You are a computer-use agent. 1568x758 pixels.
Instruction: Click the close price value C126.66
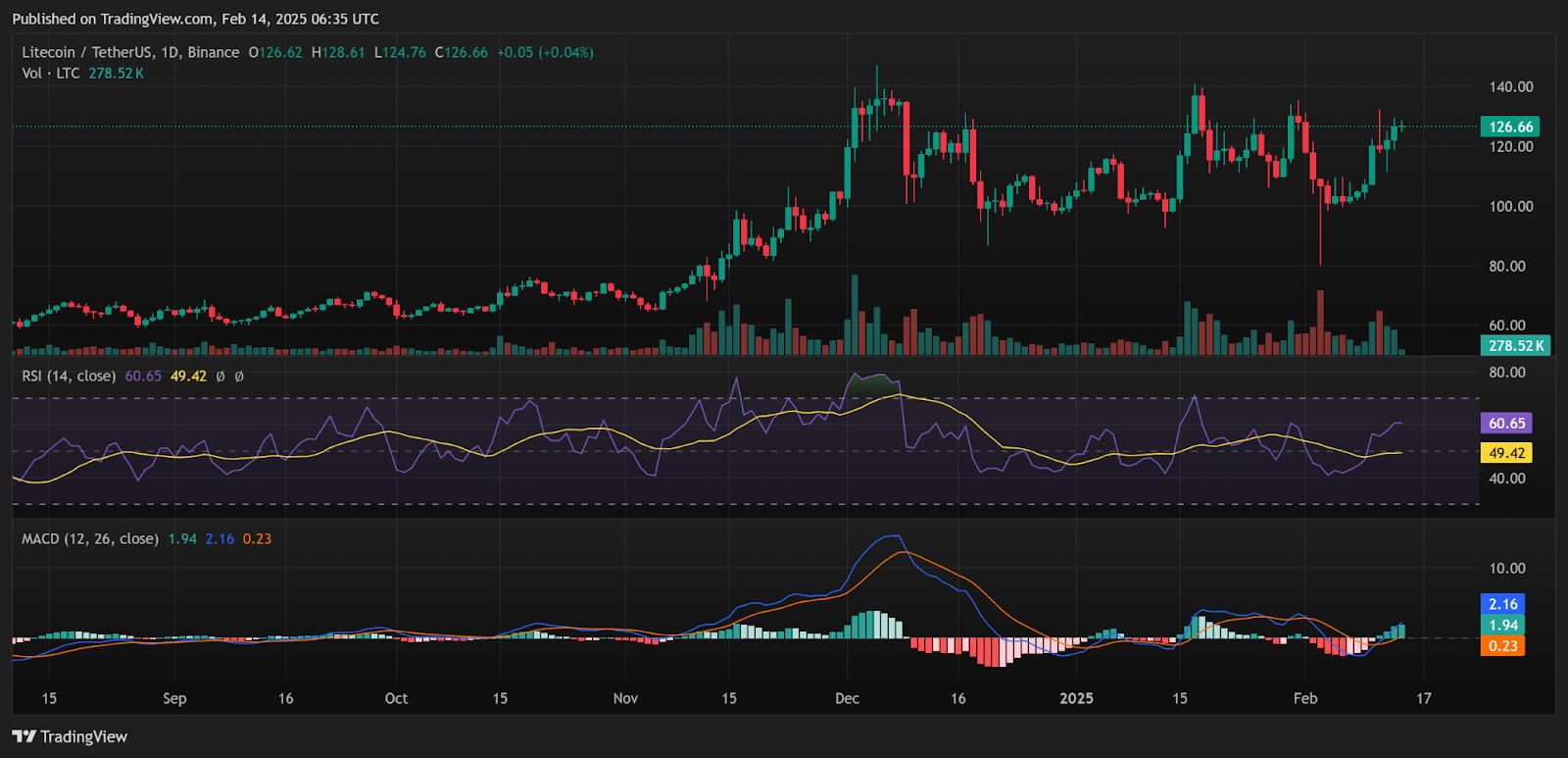[x=461, y=52]
